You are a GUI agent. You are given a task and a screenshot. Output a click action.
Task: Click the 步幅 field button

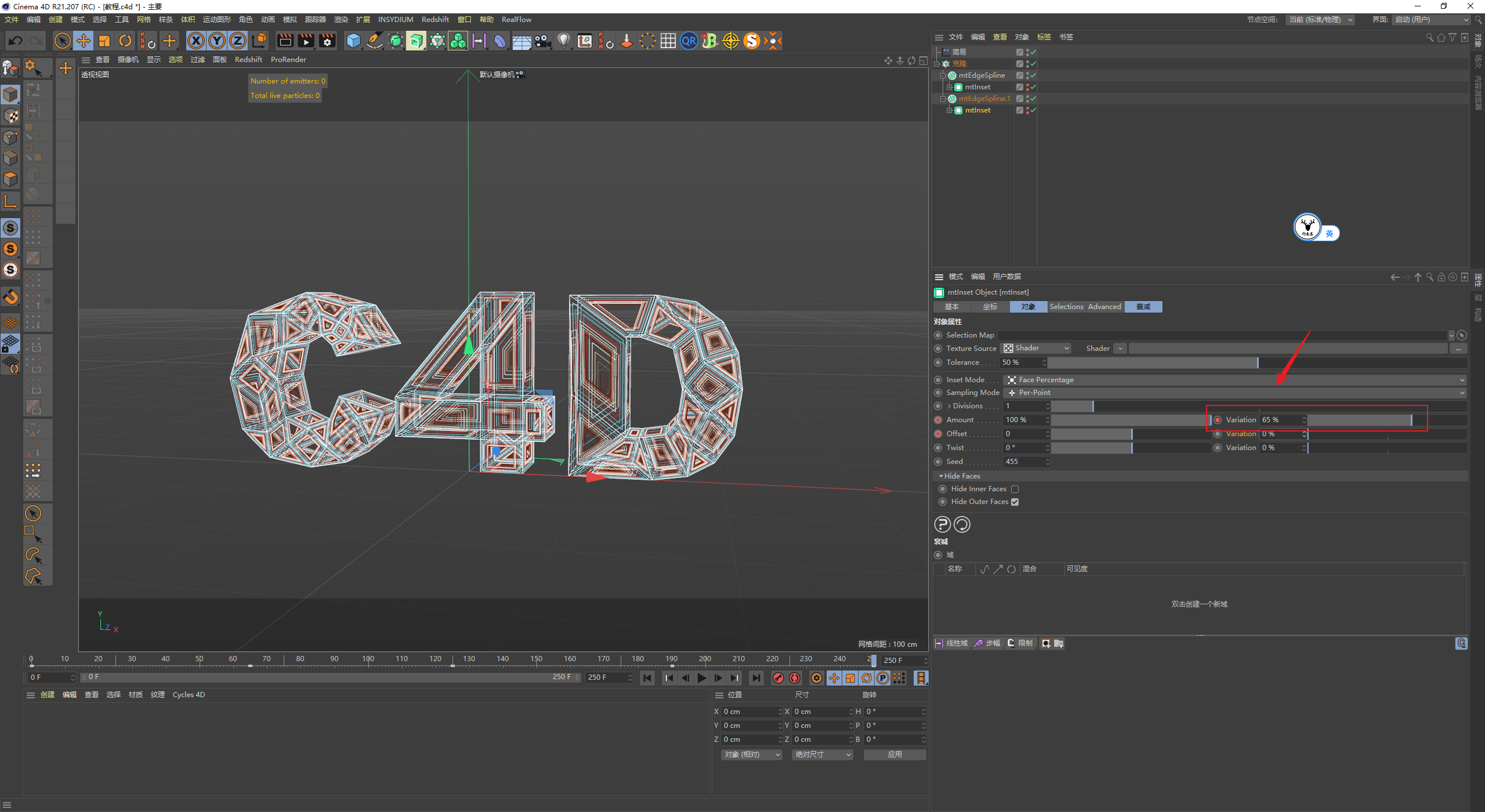coord(987,643)
